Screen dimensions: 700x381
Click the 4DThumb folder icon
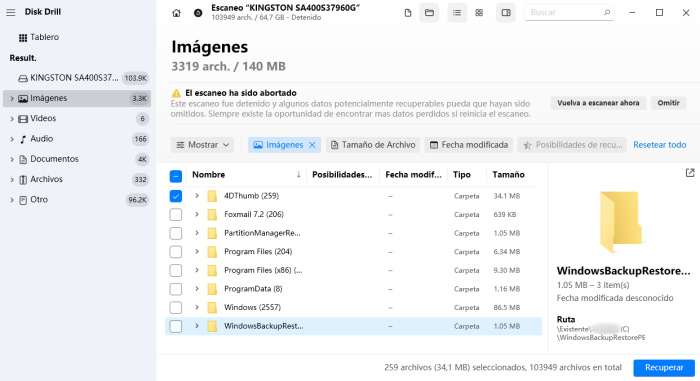212,196
